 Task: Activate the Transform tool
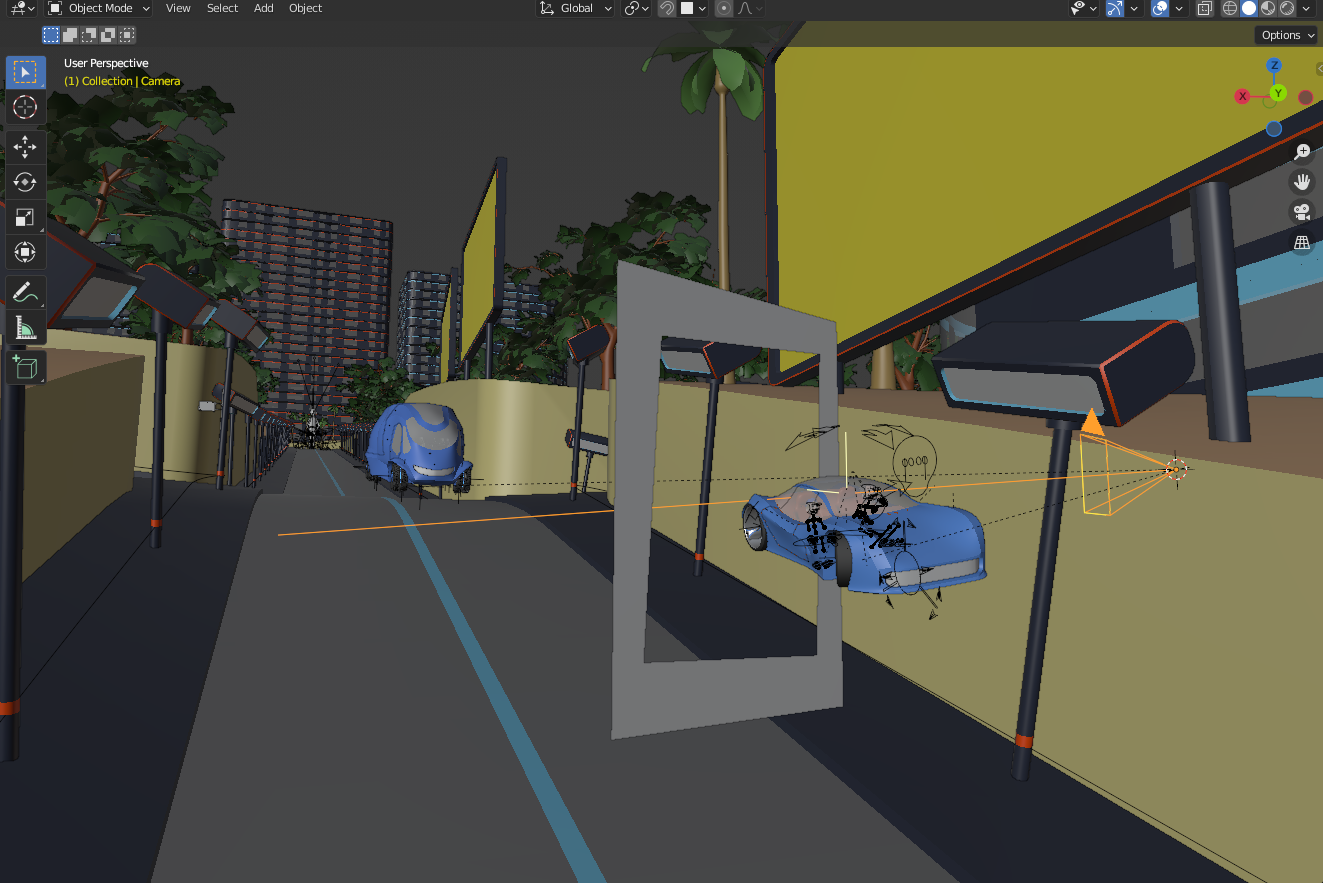[x=25, y=252]
